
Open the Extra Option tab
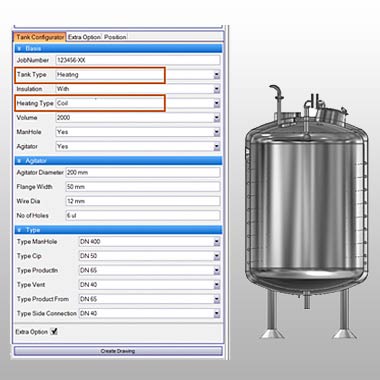tap(84, 37)
